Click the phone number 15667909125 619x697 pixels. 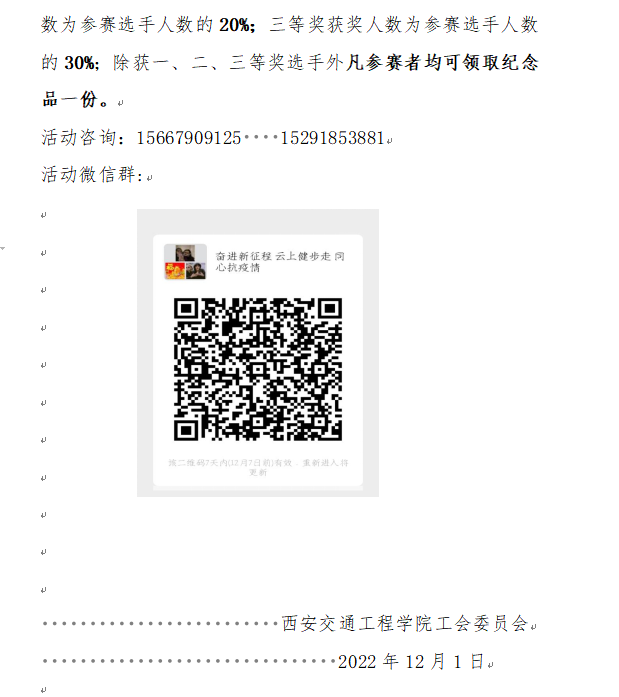pos(188,138)
